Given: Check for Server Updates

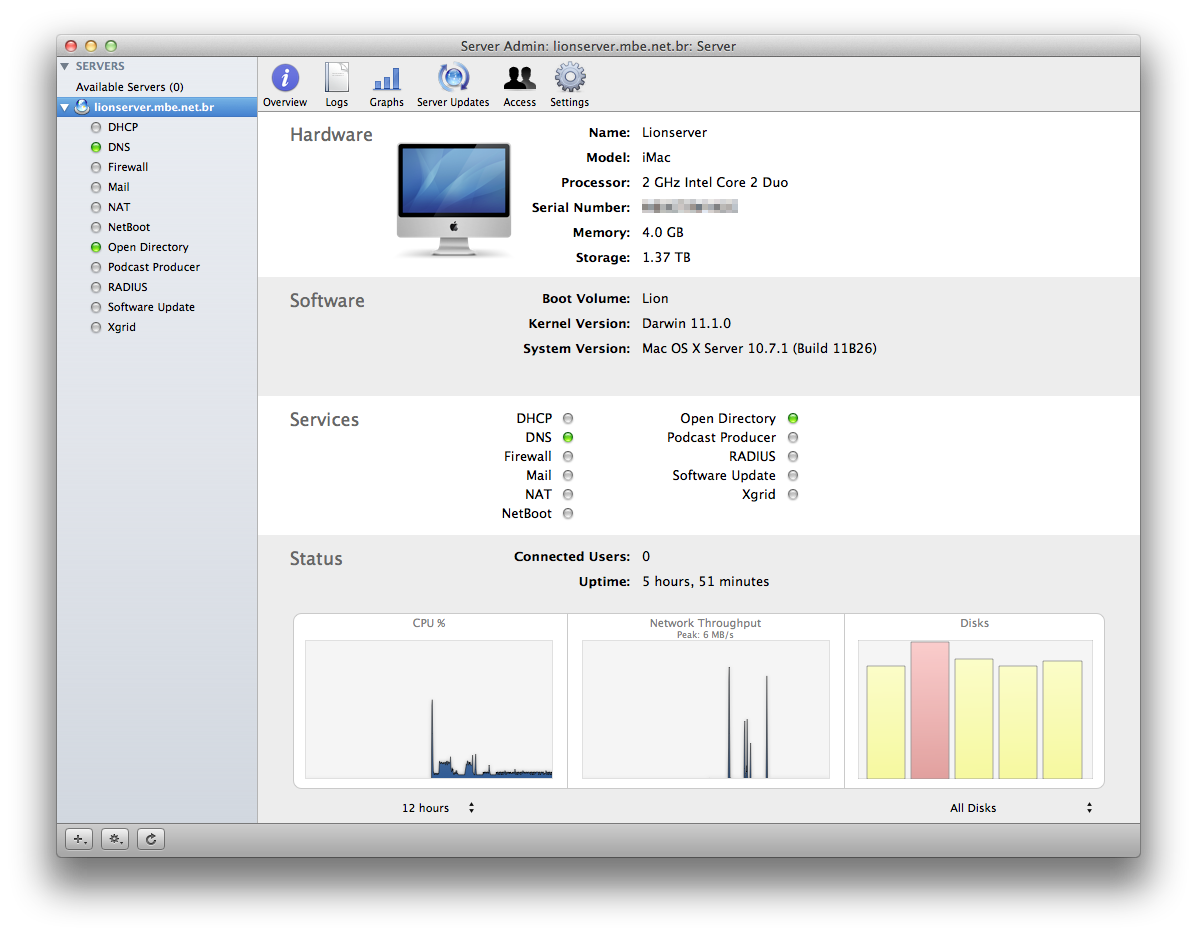Looking at the screenshot, I should [452, 84].
